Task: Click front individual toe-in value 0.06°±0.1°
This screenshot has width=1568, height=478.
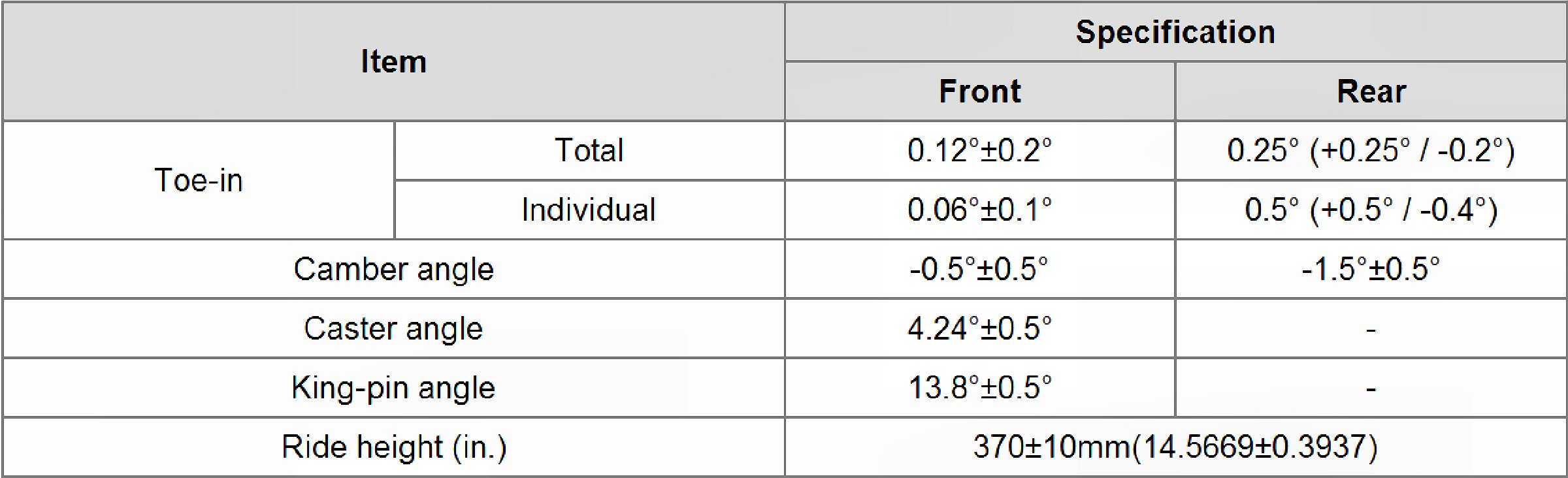Action: coord(979,210)
